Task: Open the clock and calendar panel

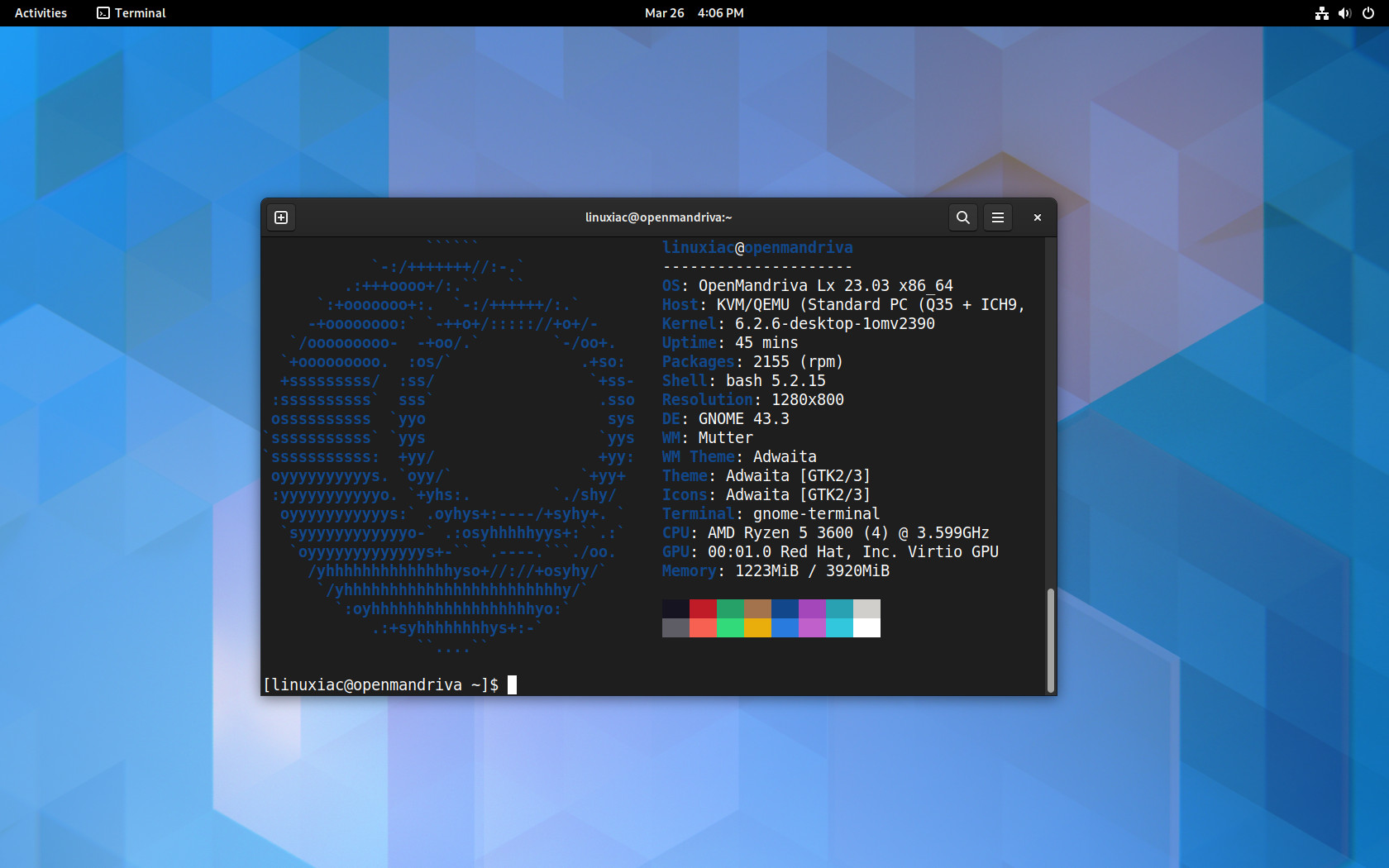Action: (x=694, y=13)
